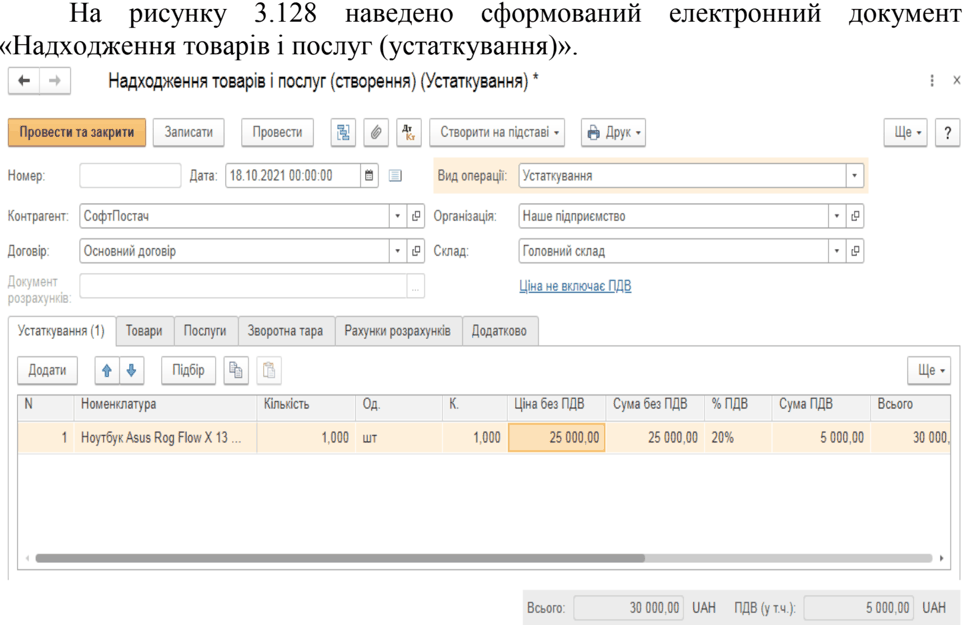Switch to the Устаткування (1) tab
This screenshot has height=625, width=963.
coord(61,331)
